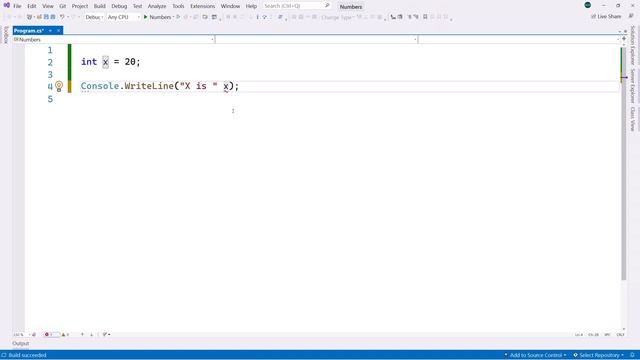Click the Undo toolbar icon
The image size is (640, 360).
62,17
